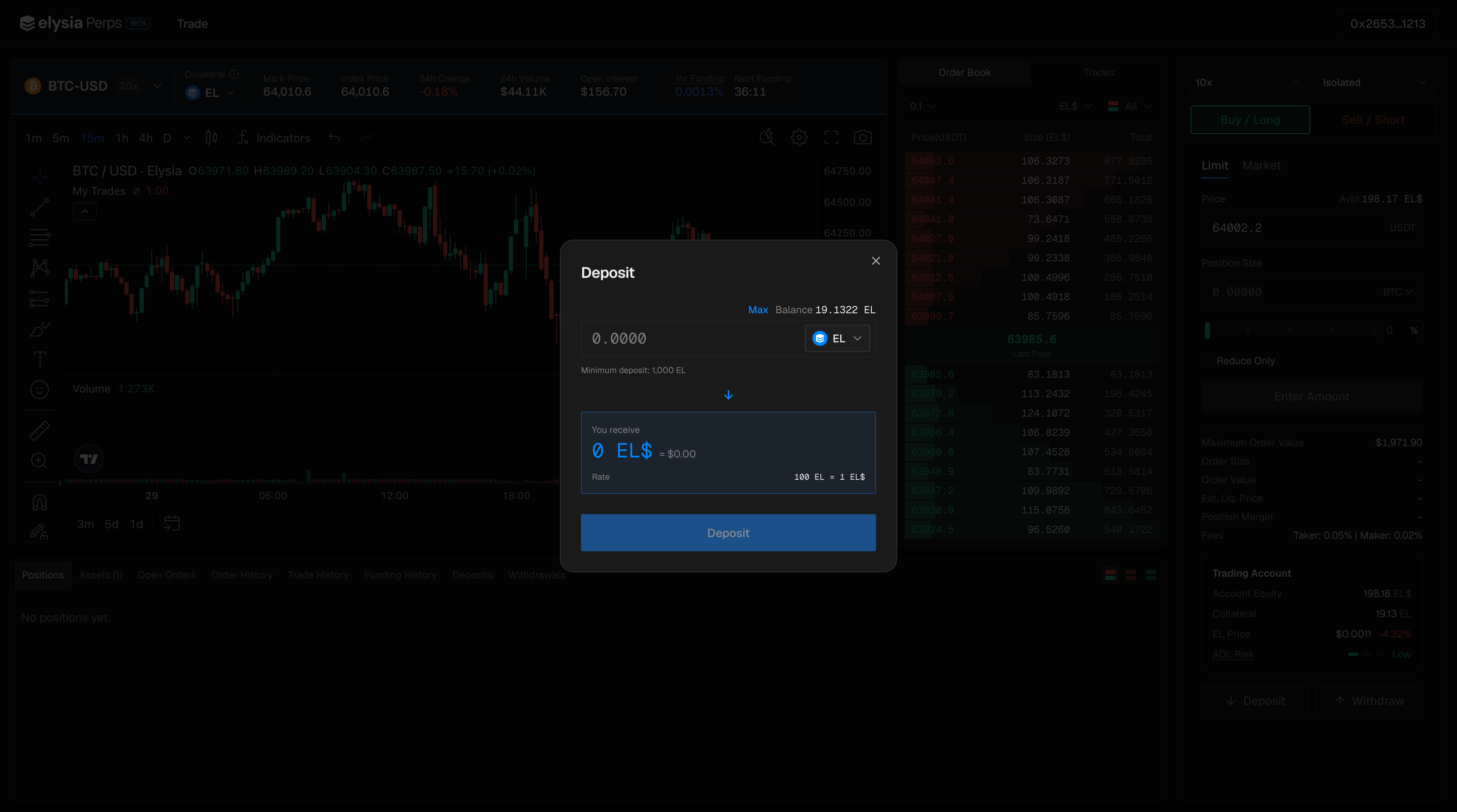Open chart settings gear icon
Viewport: 1457px width, 812px height.
click(799, 137)
